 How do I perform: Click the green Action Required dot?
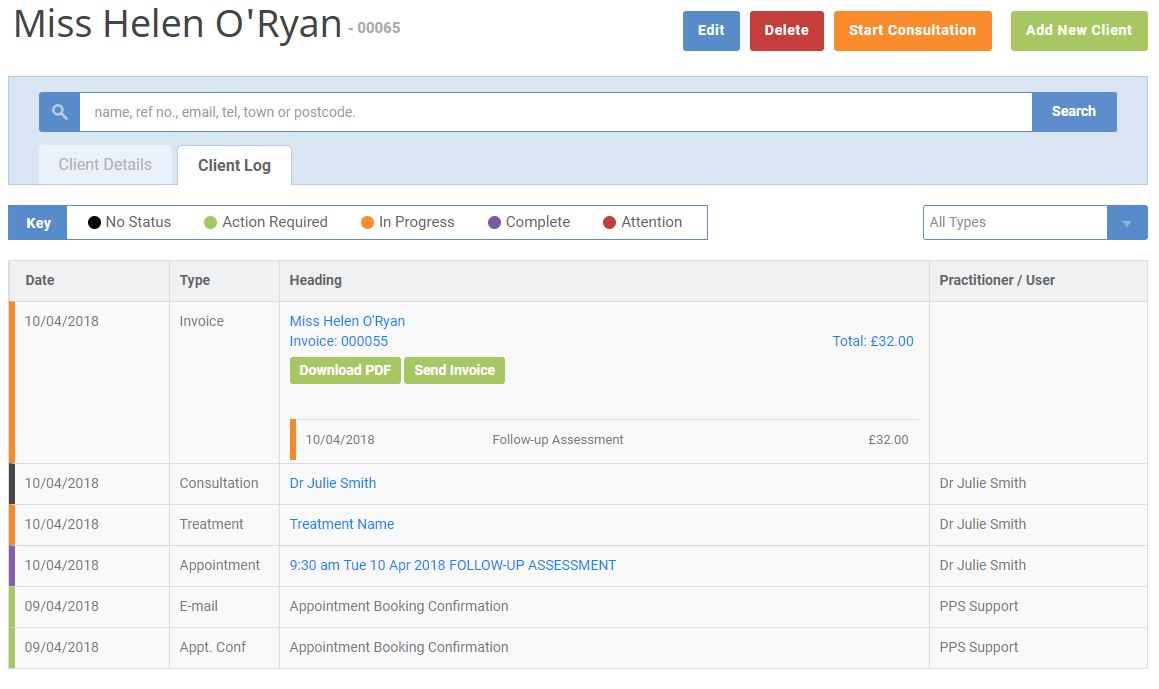coord(211,223)
